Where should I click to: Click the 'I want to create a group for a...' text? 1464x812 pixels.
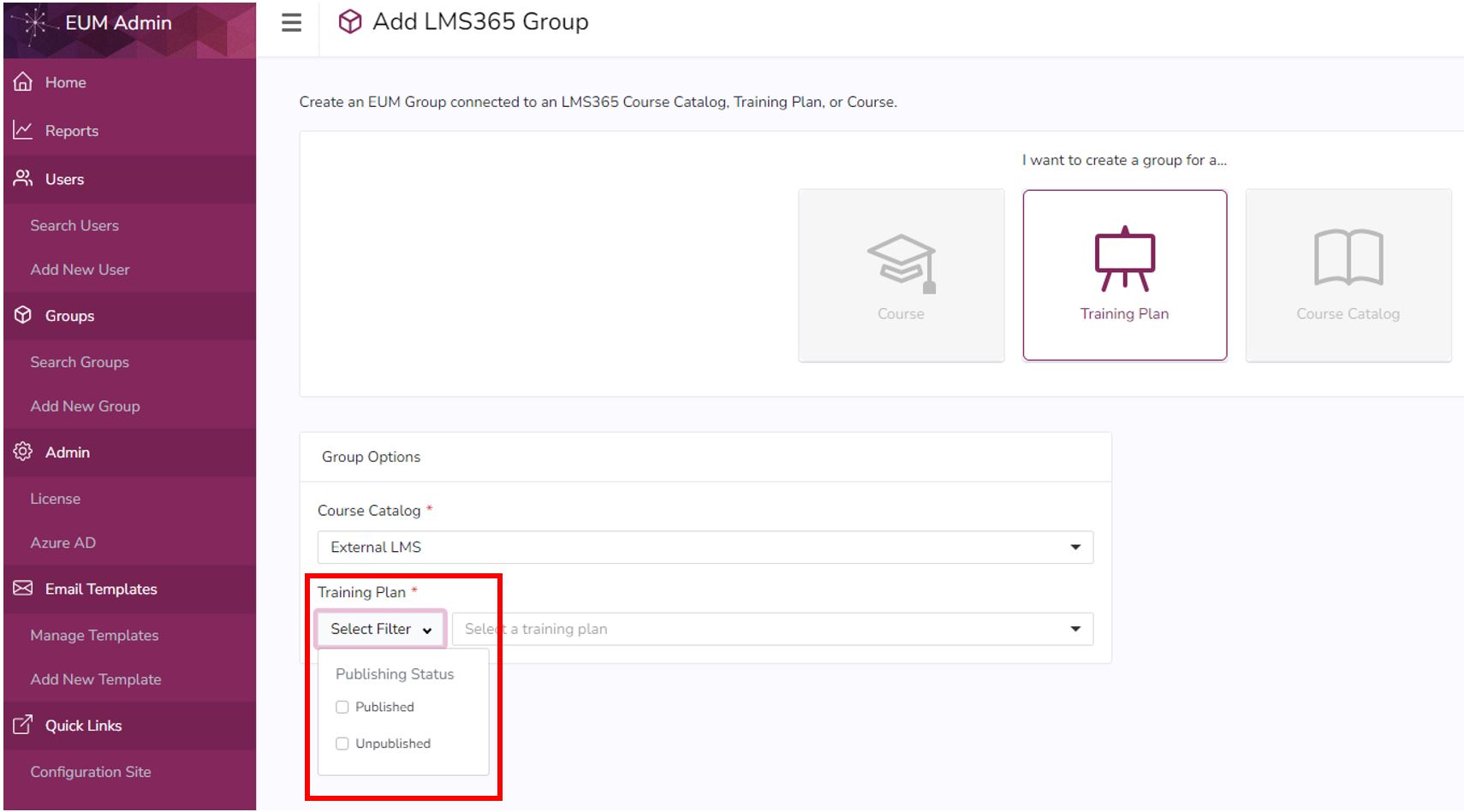(x=1124, y=160)
